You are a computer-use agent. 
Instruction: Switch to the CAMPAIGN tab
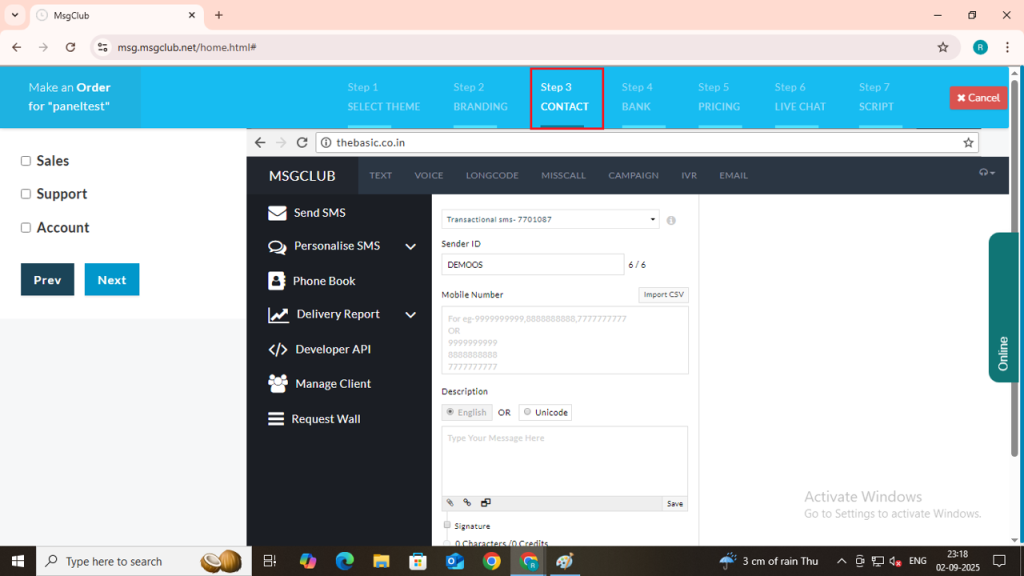(x=633, y=176)
